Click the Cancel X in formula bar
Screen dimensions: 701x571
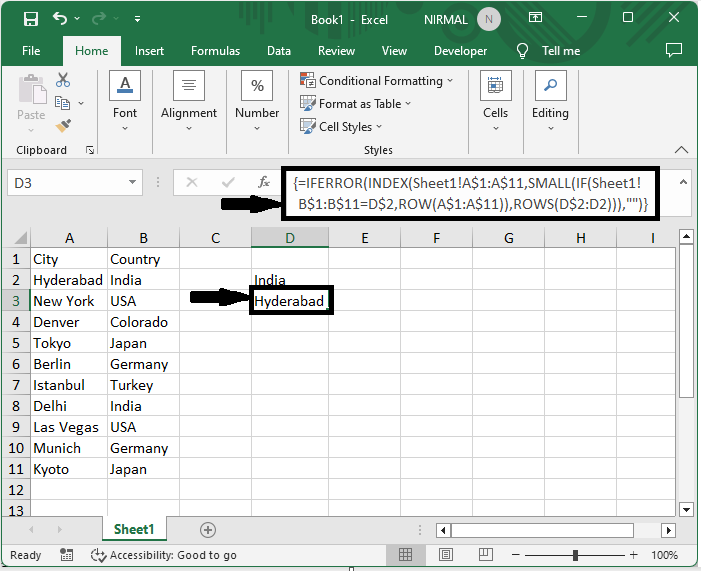192,182
